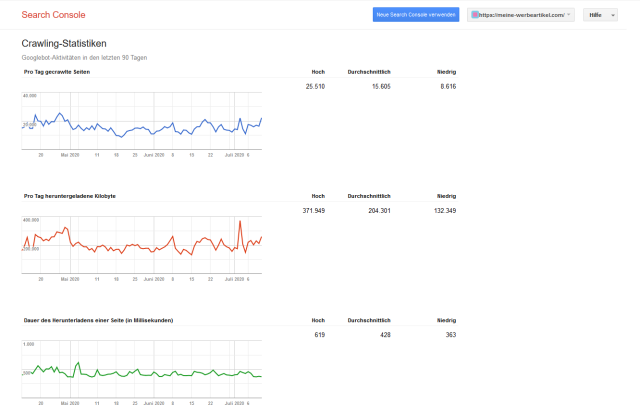The height and width of the screenshot is (416, 640).
Task: Click the low value 363
Action: 451,335
